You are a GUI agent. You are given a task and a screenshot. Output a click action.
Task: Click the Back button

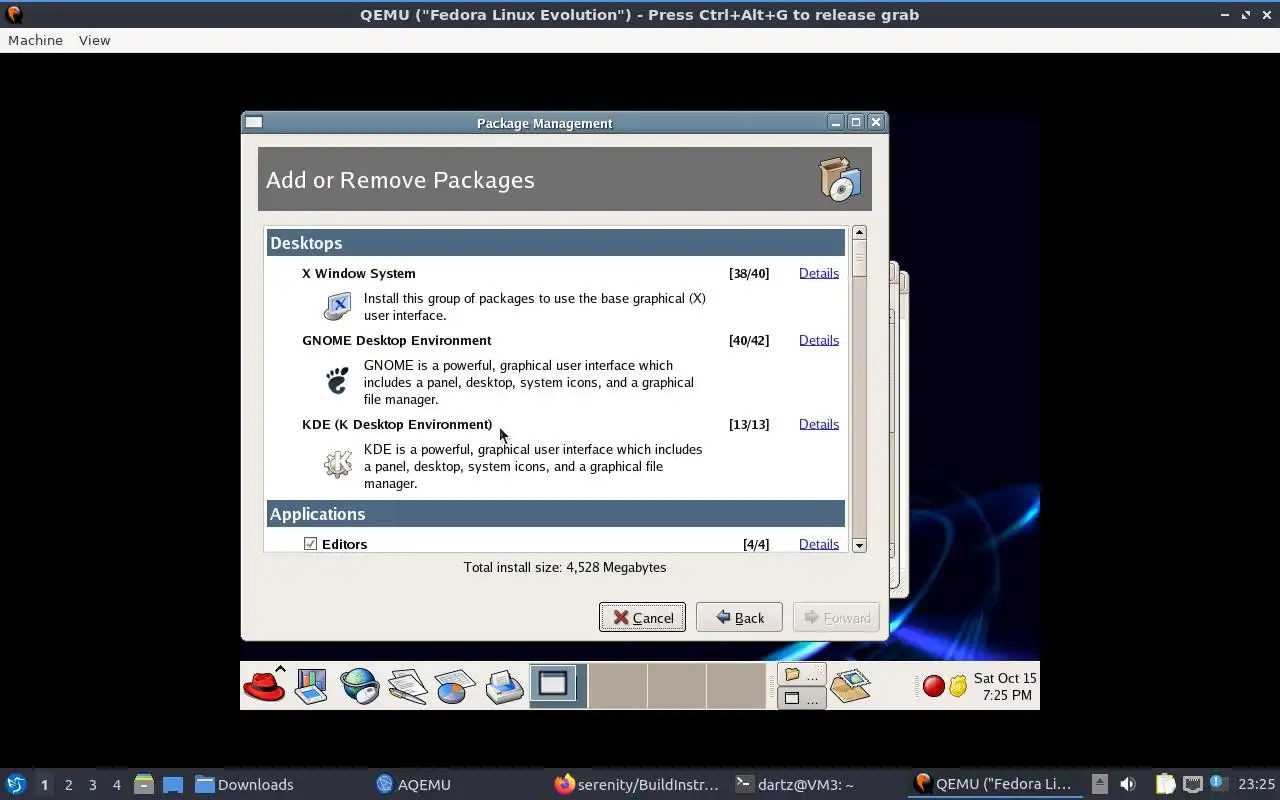coord(739,617)
